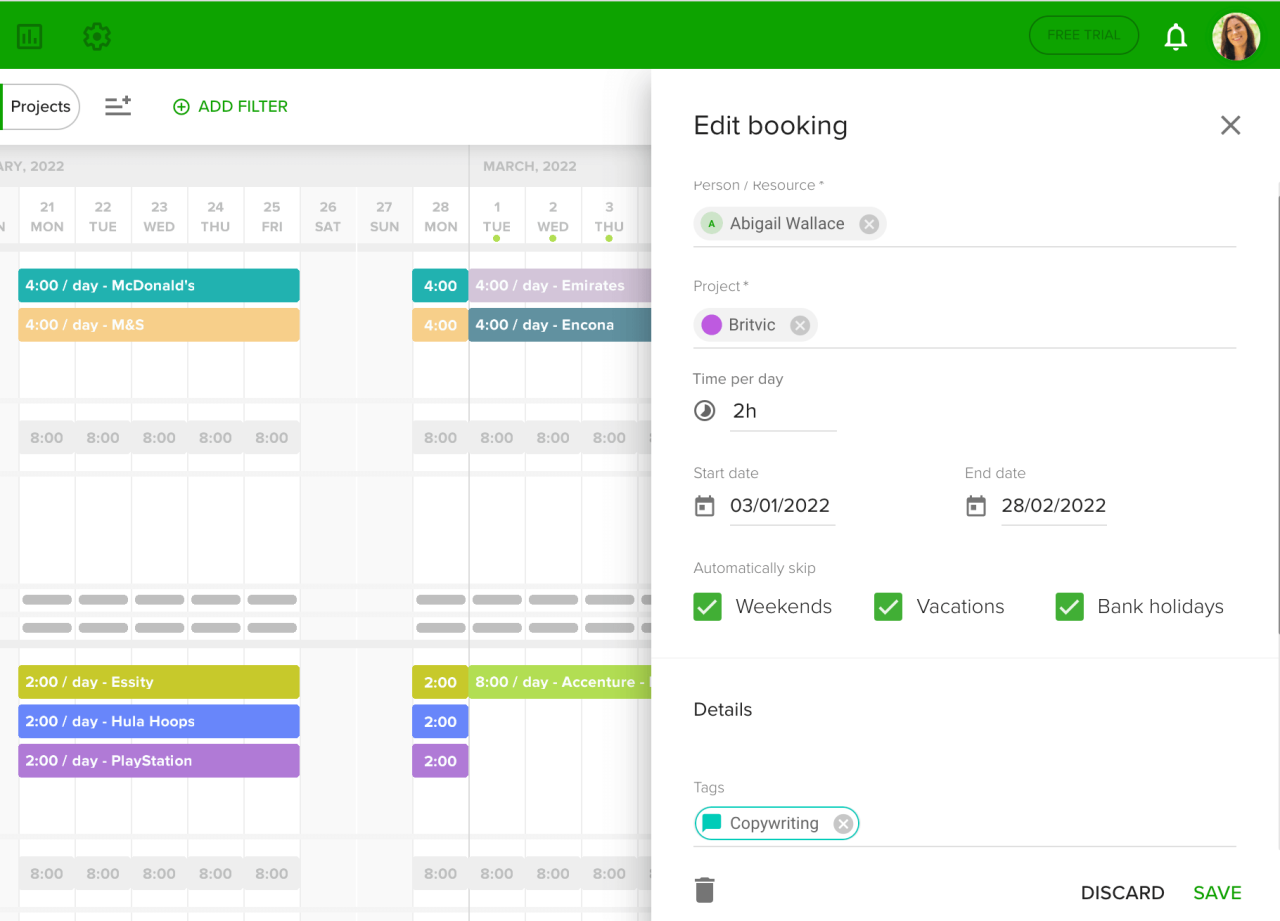
Task: Toggle the Bank holidays checkbox
Action: click(1069, 606)
